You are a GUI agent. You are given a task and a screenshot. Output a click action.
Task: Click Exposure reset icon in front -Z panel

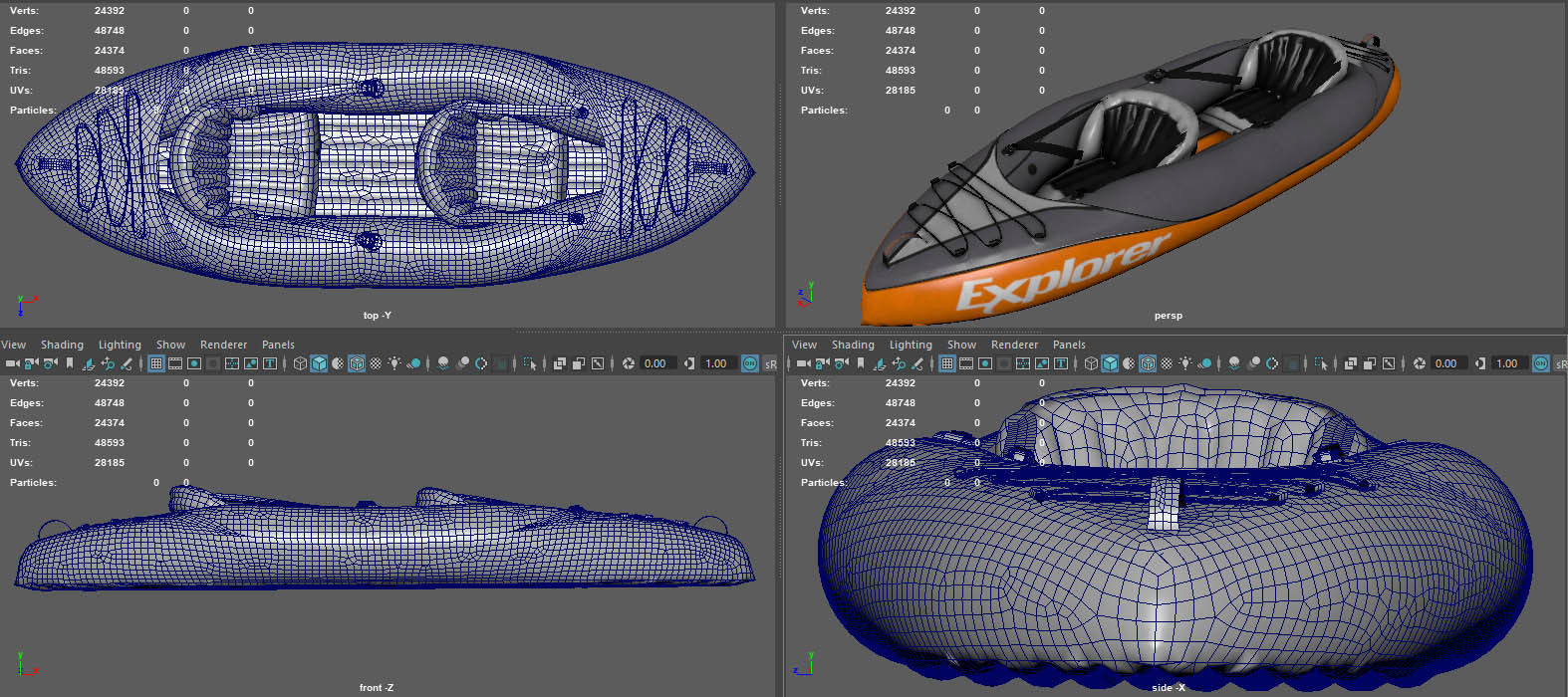click(629, 363)
